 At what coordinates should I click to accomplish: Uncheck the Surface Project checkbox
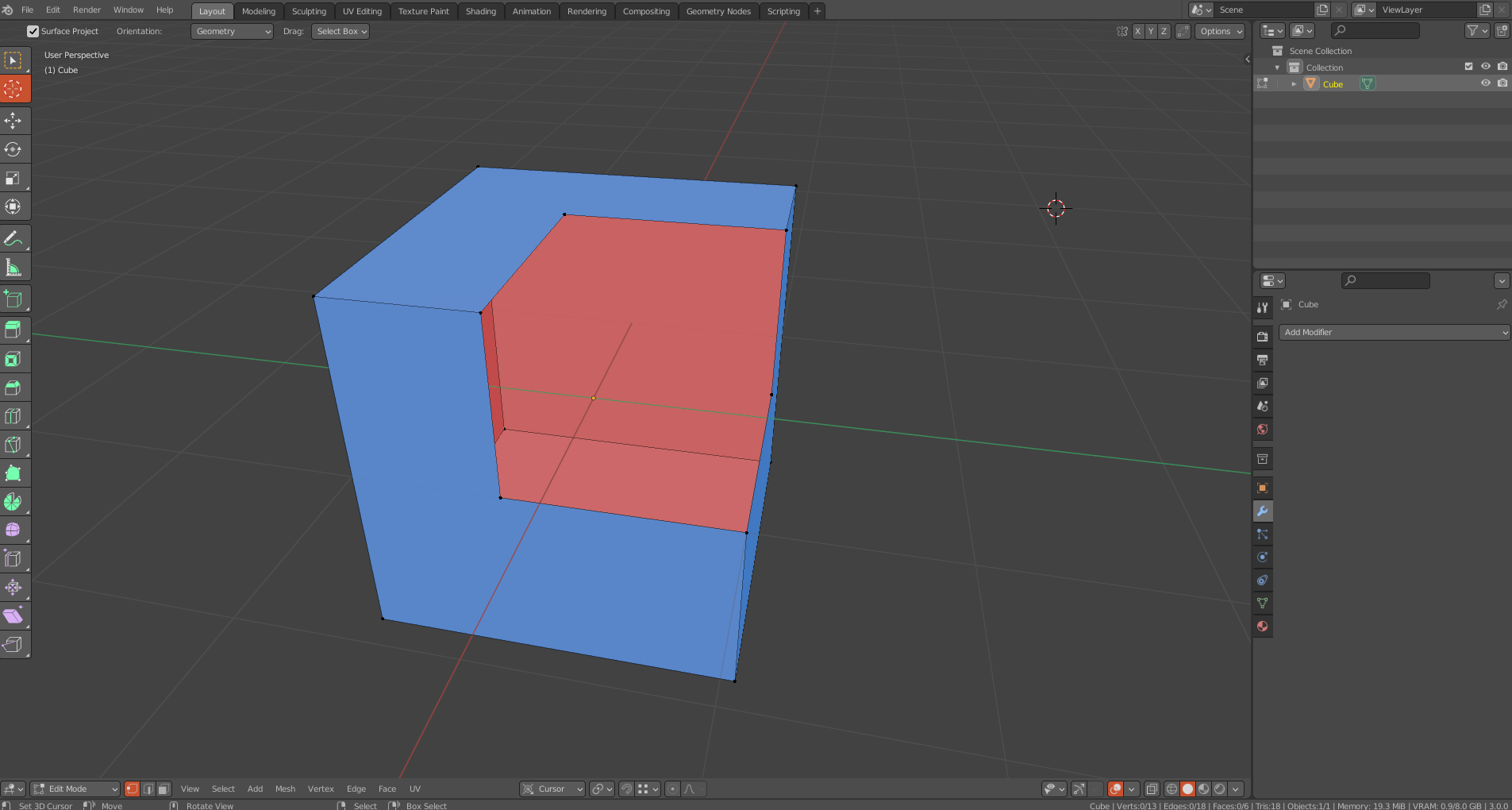coord(33,31)
